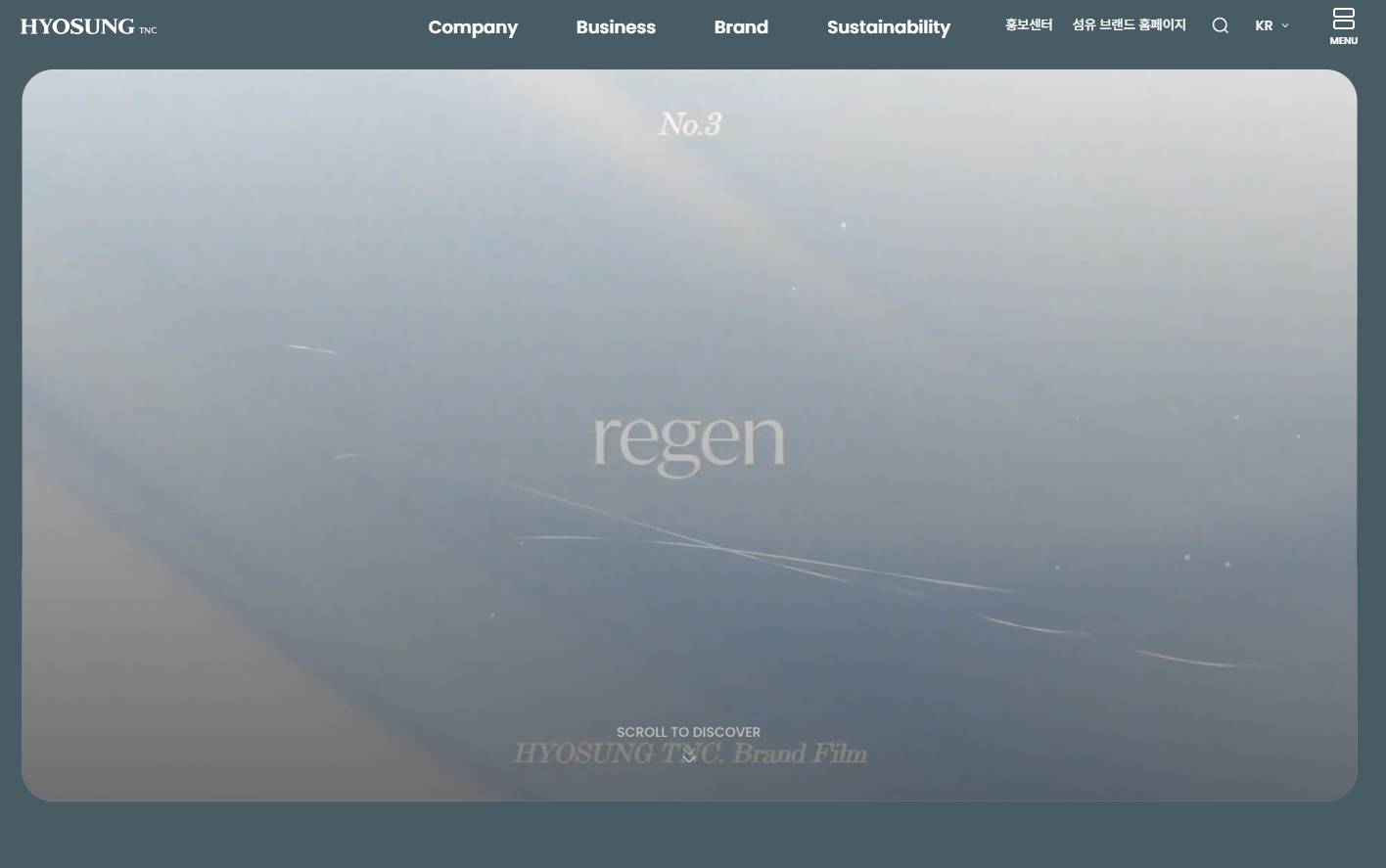Screen dimensions: 1386x868
Task: Click the scroll down double-chevron icon
Action: 689,755
